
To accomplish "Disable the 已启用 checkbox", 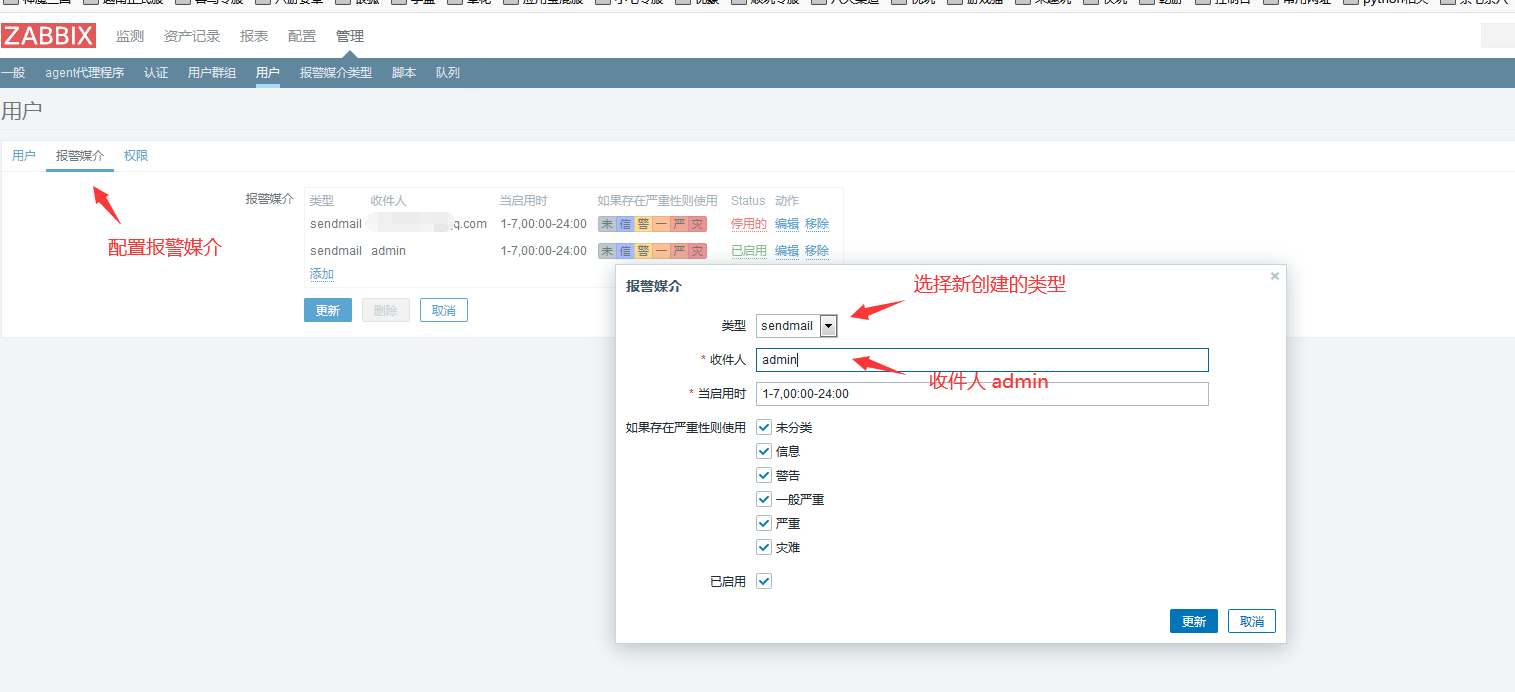I will (764, 581).
